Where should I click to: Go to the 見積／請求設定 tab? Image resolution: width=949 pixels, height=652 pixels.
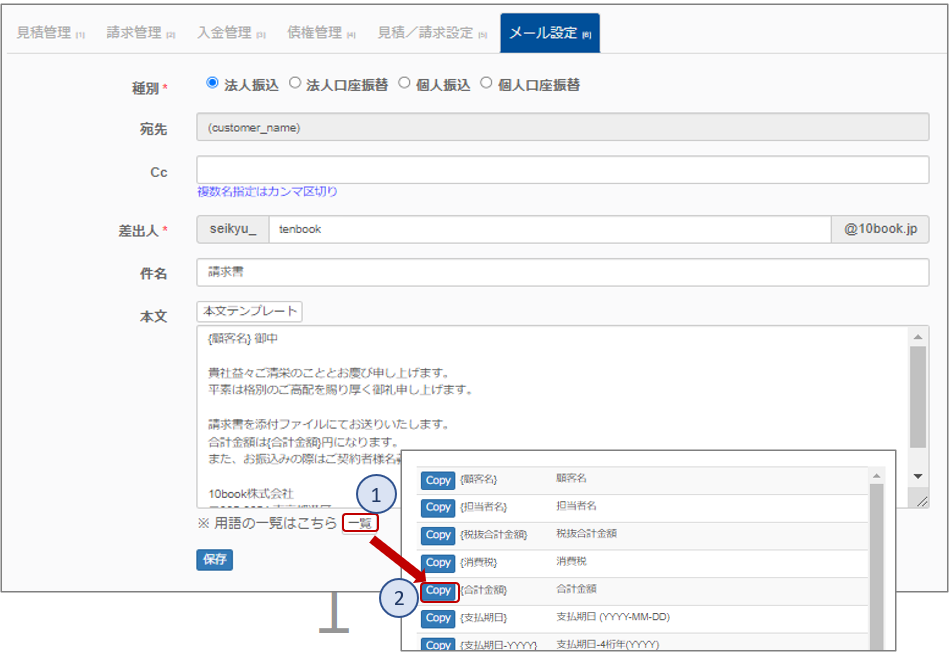click(x=432, y=33)
